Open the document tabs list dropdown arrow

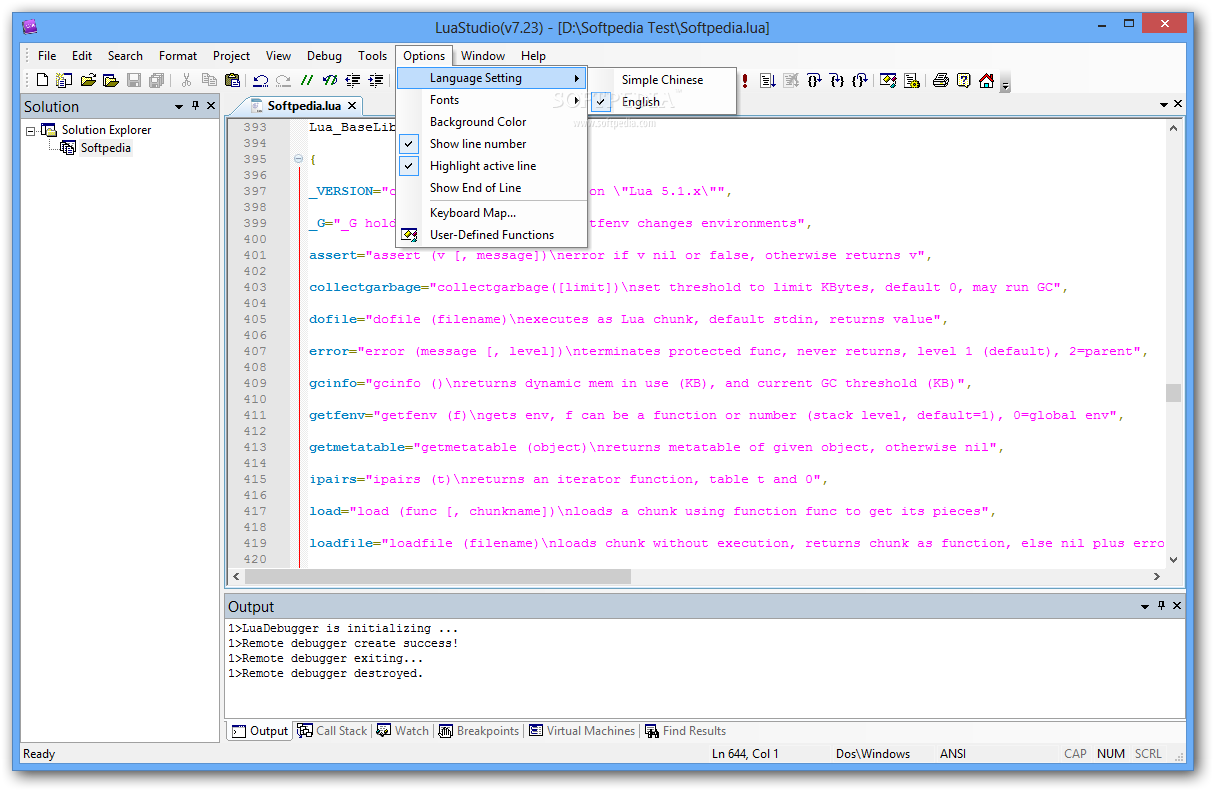1163,105
